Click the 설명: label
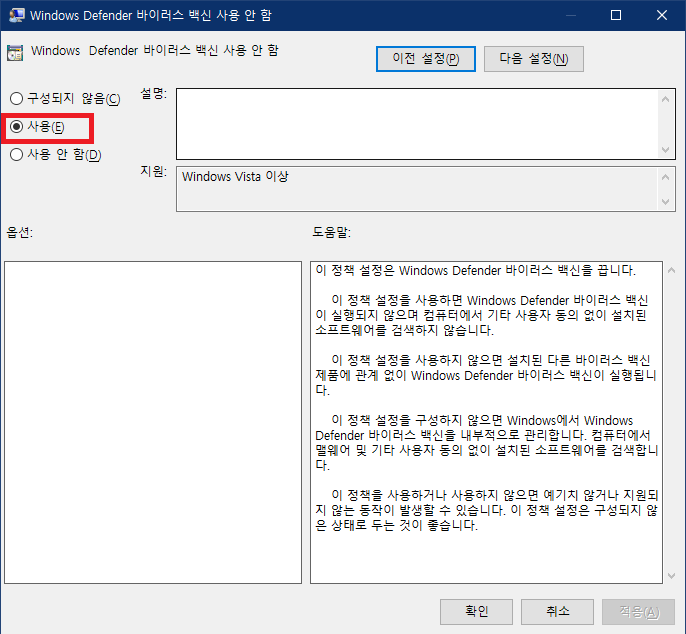 click(154, 93)
